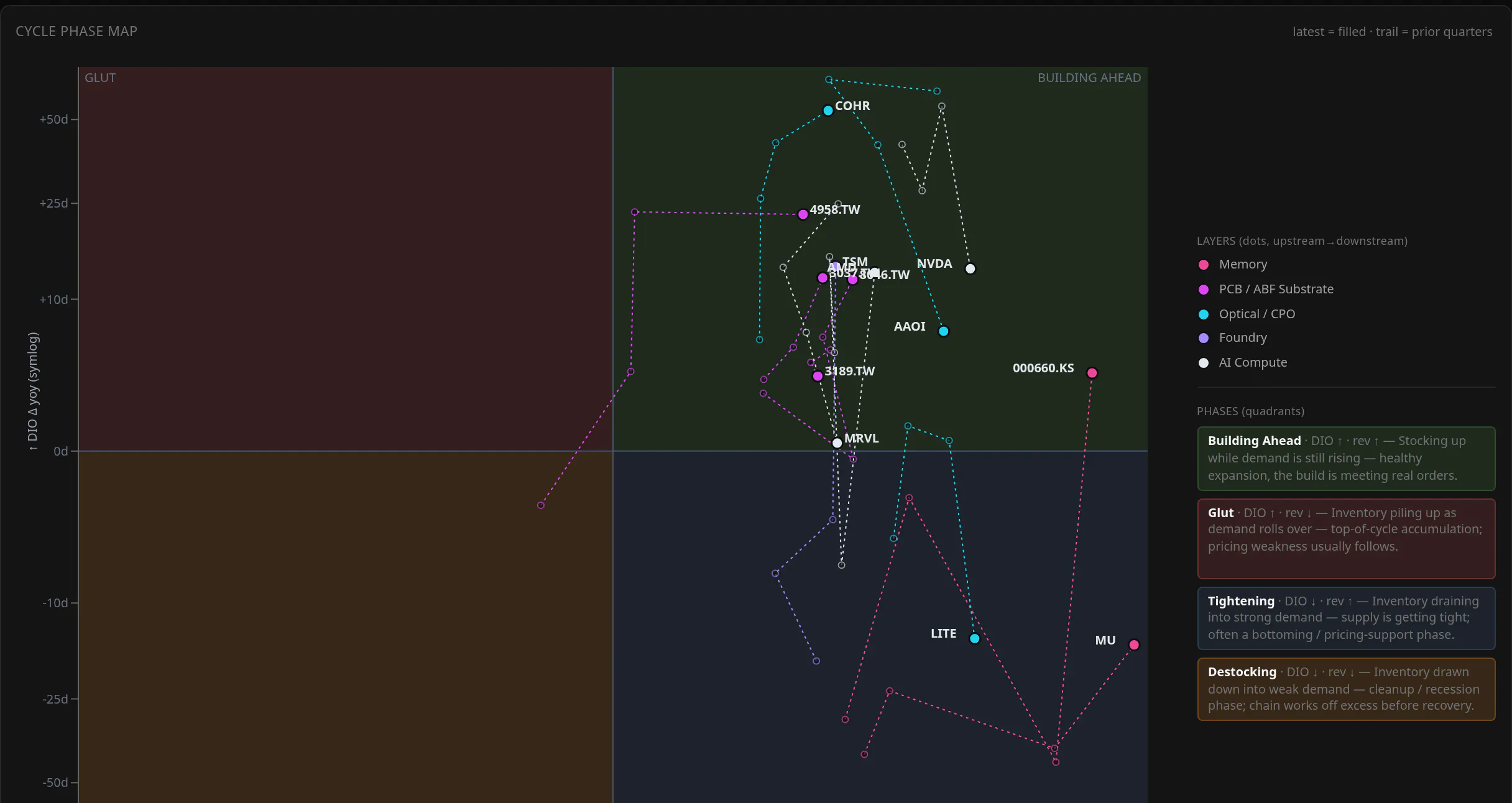Viewport: 1512px width, 803px height.
Task: Click the 0d axis tick label
Action: pyautogui.click(x=61, y=451)
